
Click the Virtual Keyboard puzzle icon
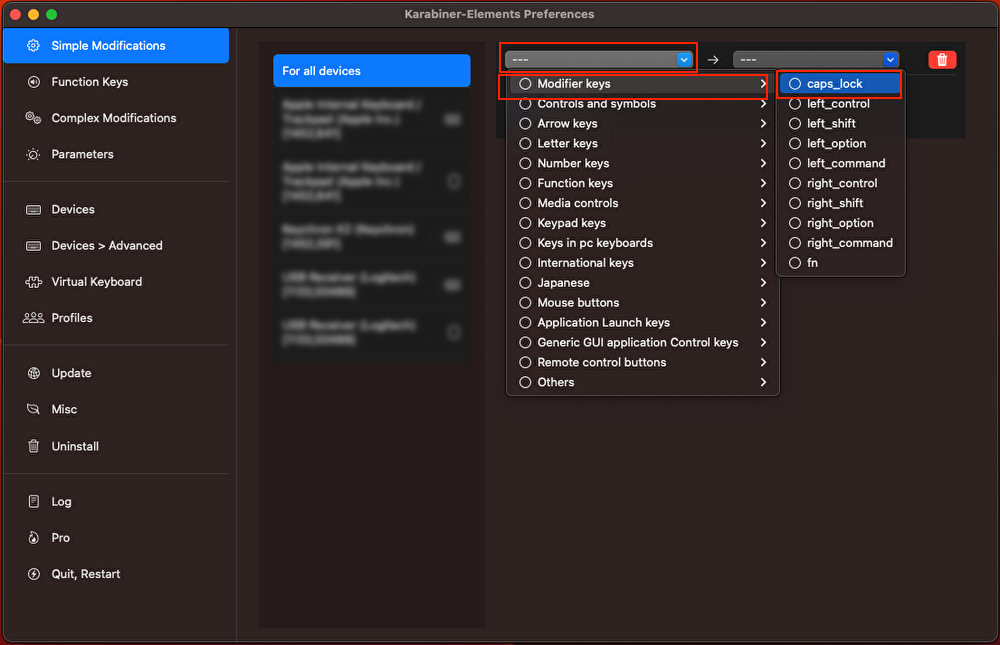coord(33,282)
